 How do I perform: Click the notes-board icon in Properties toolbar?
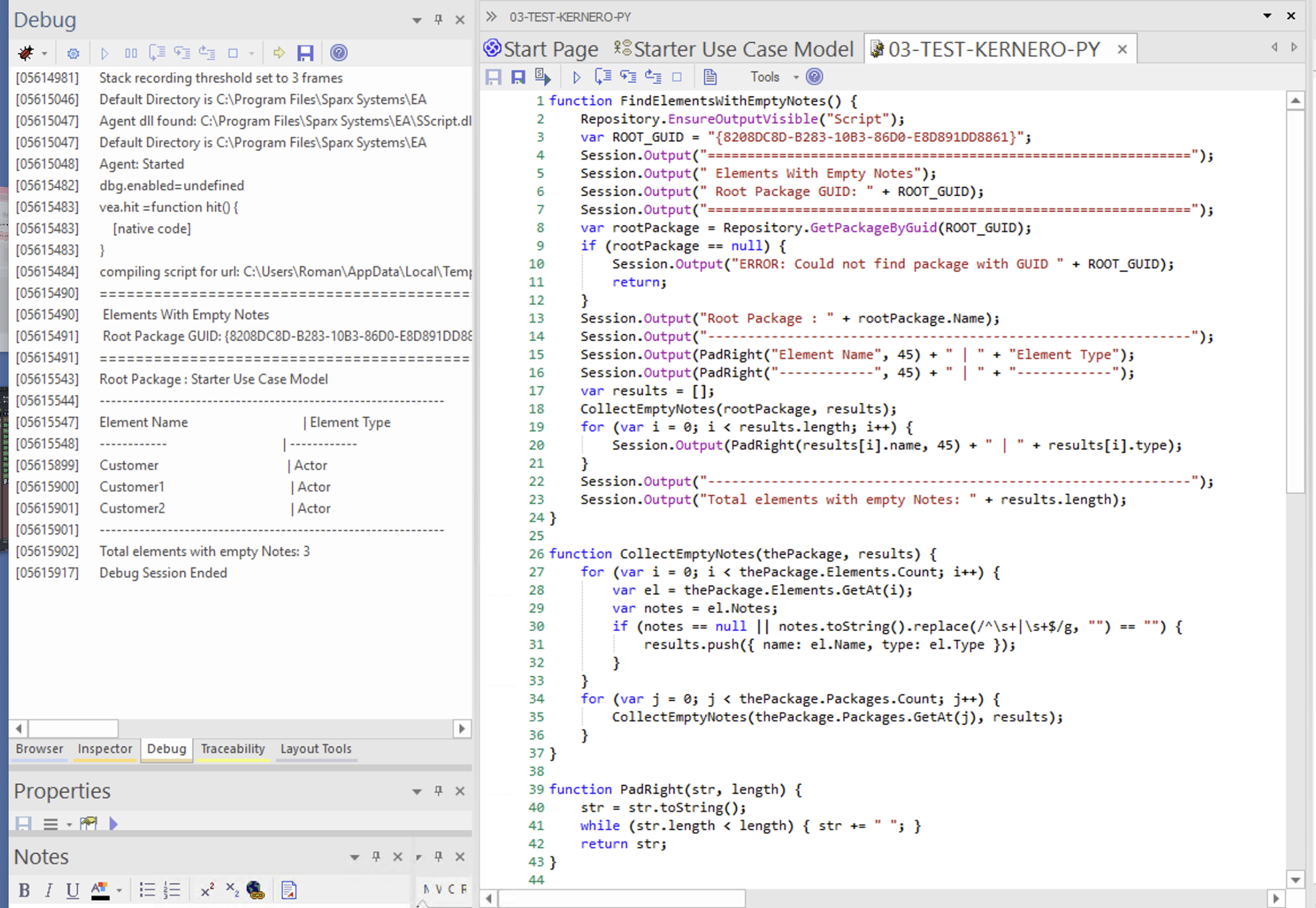click(89, 824)
